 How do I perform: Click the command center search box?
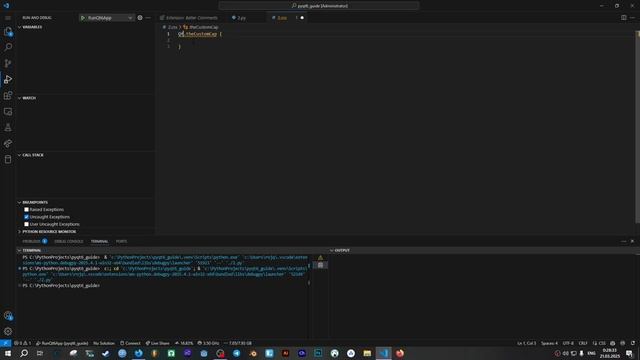(319, 6)
